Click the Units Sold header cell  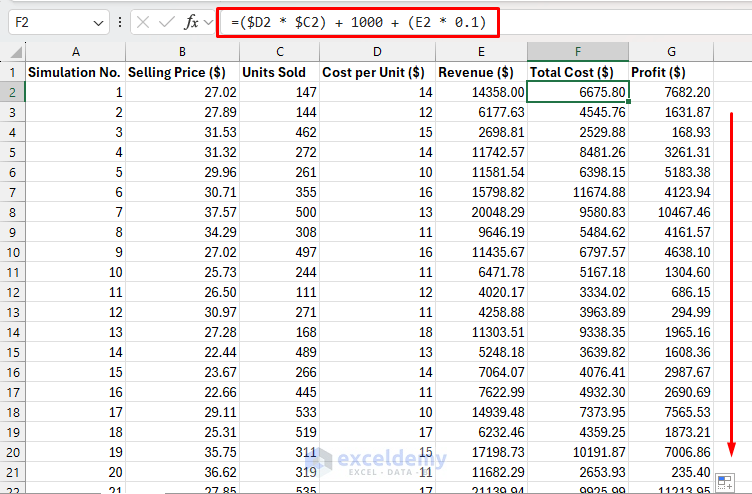point(280,72)
